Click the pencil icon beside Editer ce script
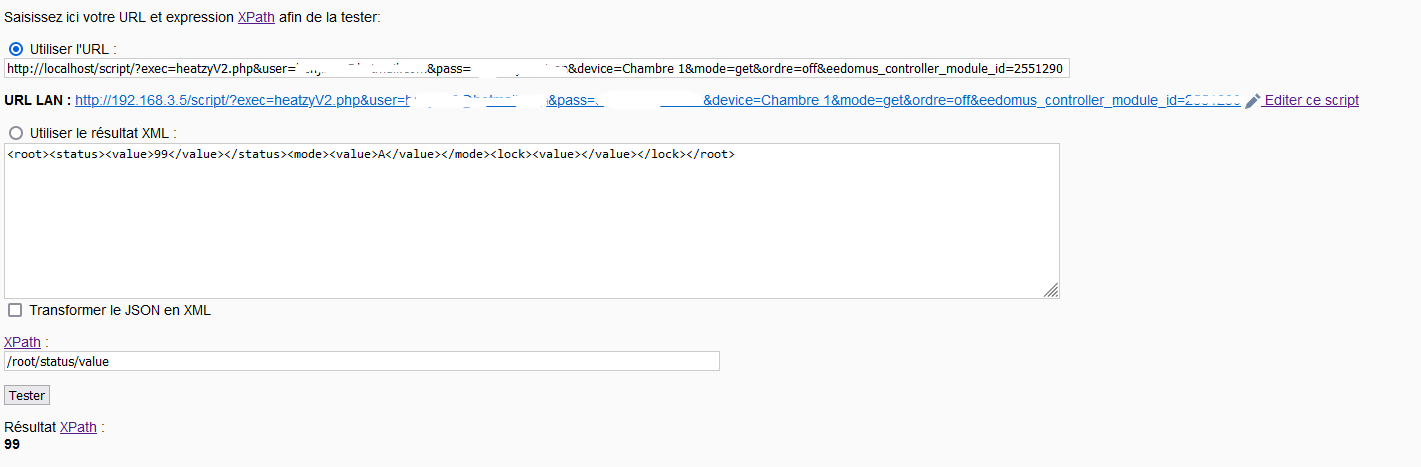Viewport: 1421px width, 467px height. click(x=1252, y=101)
